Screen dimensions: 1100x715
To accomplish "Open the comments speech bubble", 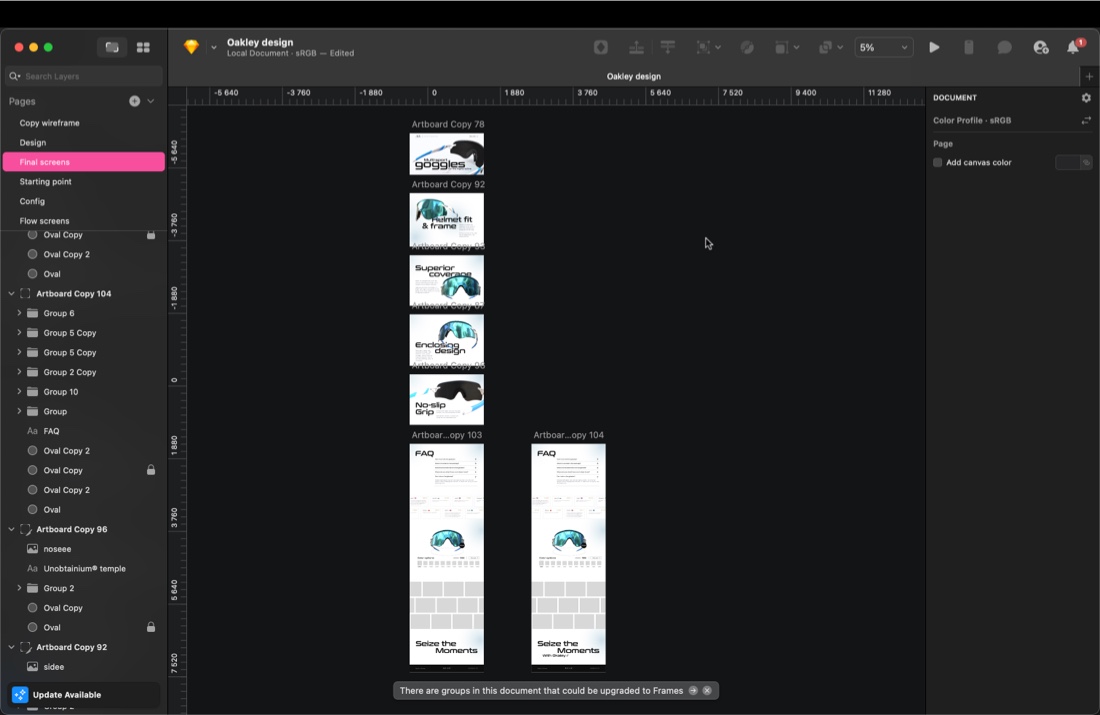I will pos(1004,48).
